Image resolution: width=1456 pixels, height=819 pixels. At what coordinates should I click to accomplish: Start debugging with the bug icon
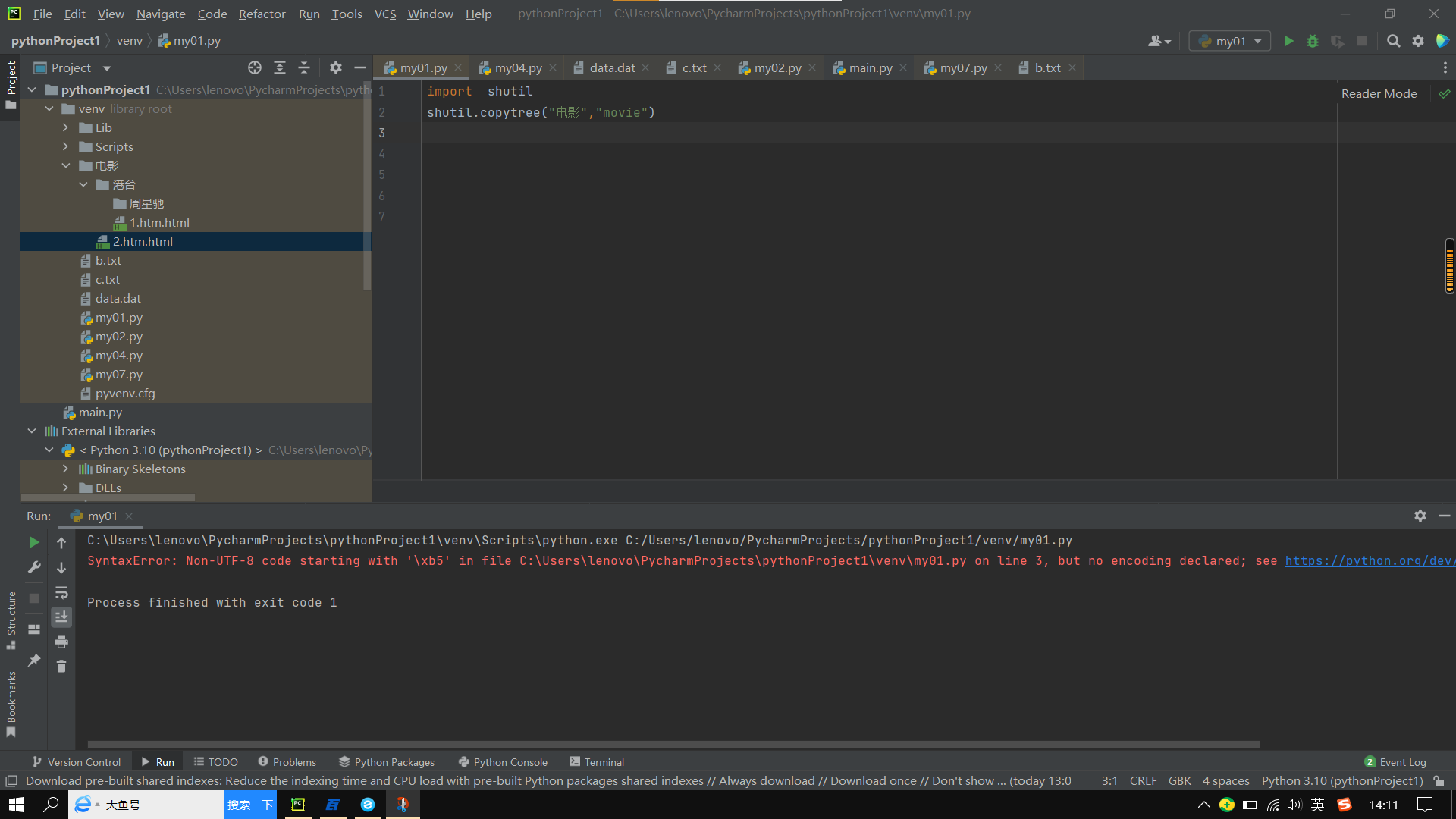tap(1313, 41)
